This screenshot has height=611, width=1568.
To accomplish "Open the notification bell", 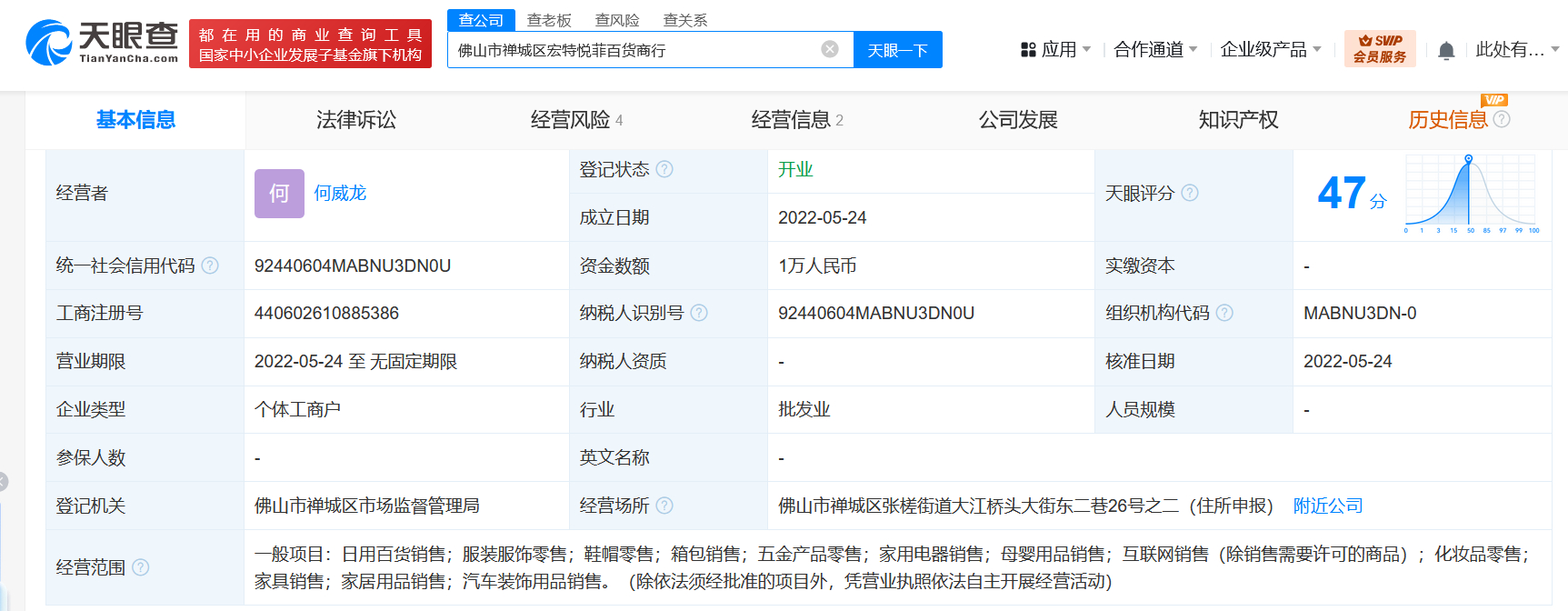I will tap(1446, 50).
